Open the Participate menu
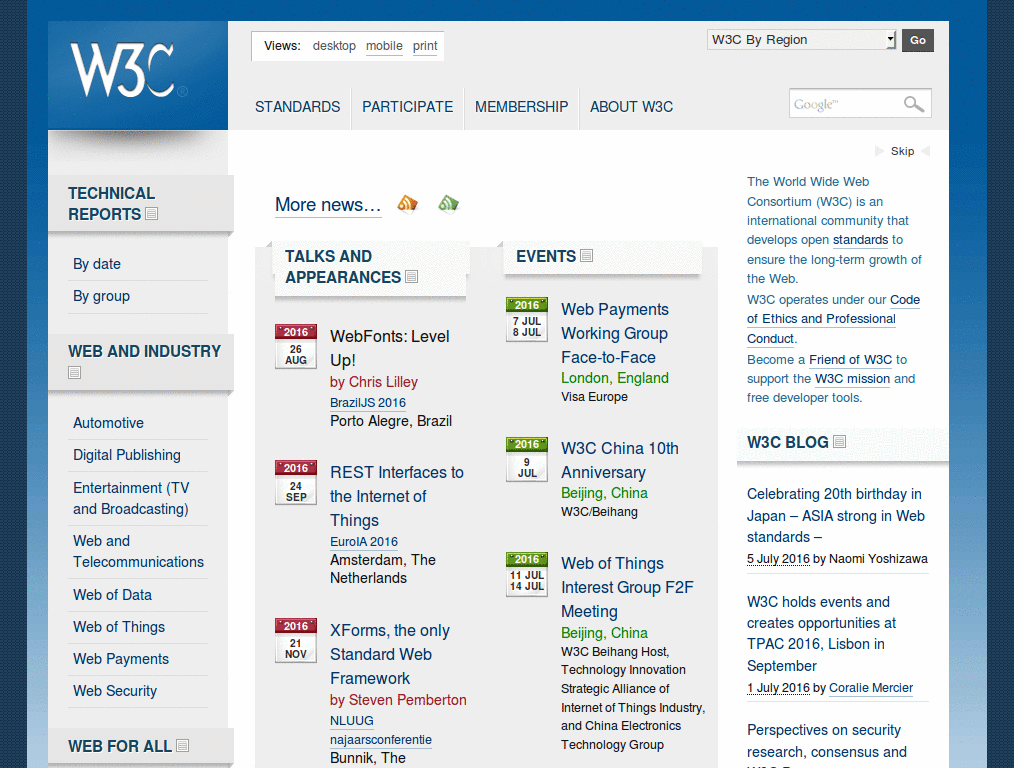 coord(408,106)
